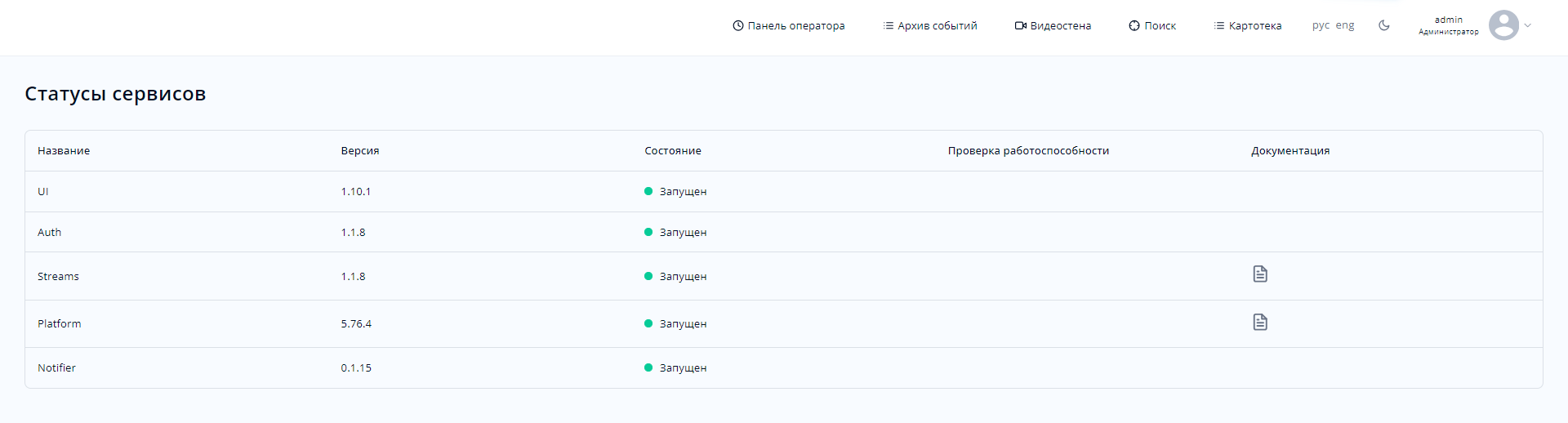Select the Auth service name
The height and width of the screenshot is (423, 1568).
(50, 233)
